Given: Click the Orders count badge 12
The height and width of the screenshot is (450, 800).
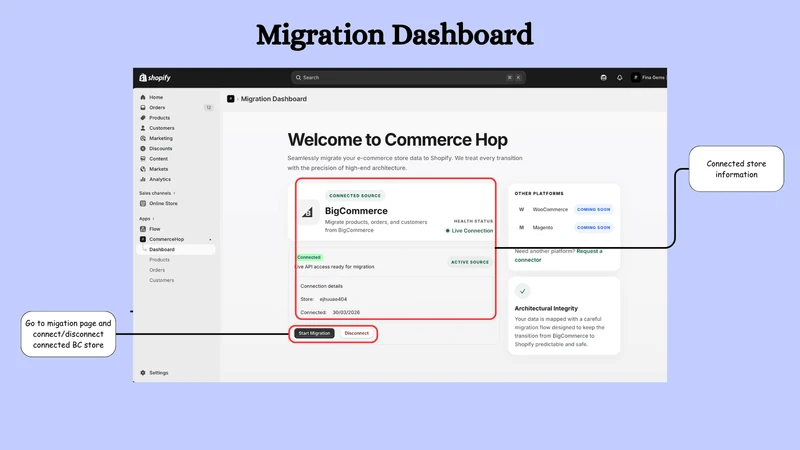Looking at the screenshot, I should (x=208, y=108).
